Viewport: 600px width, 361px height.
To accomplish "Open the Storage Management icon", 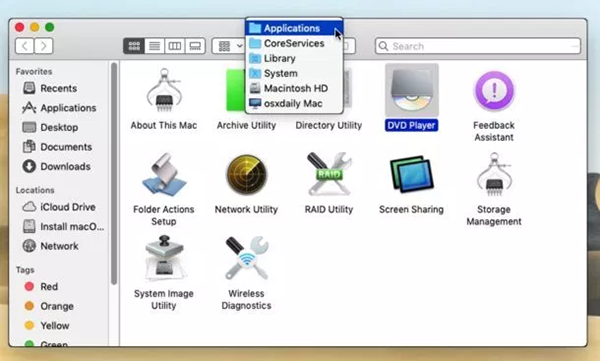I will (x=494, y=174).
